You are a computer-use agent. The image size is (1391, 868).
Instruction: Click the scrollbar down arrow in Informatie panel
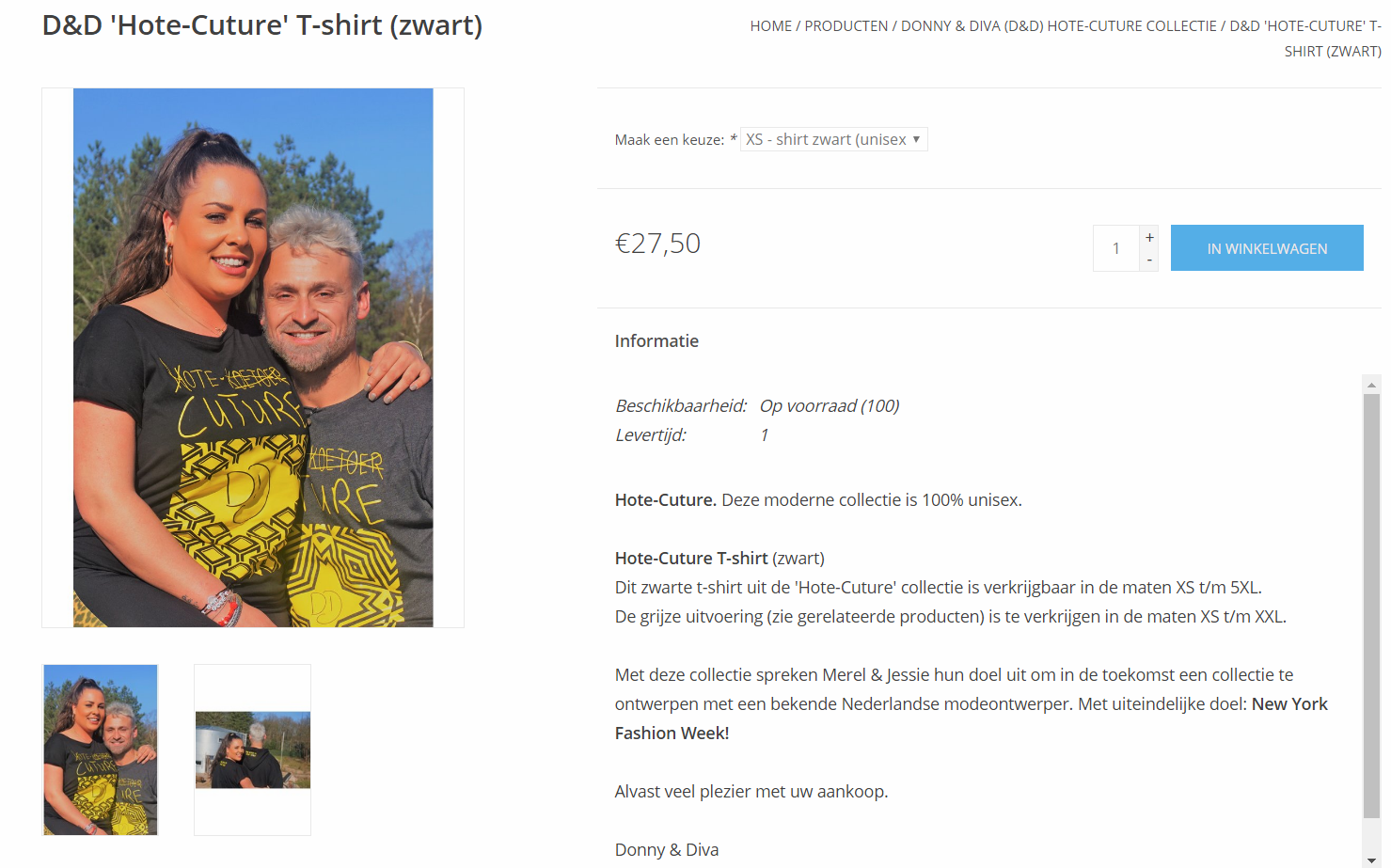pos(1372,860)
